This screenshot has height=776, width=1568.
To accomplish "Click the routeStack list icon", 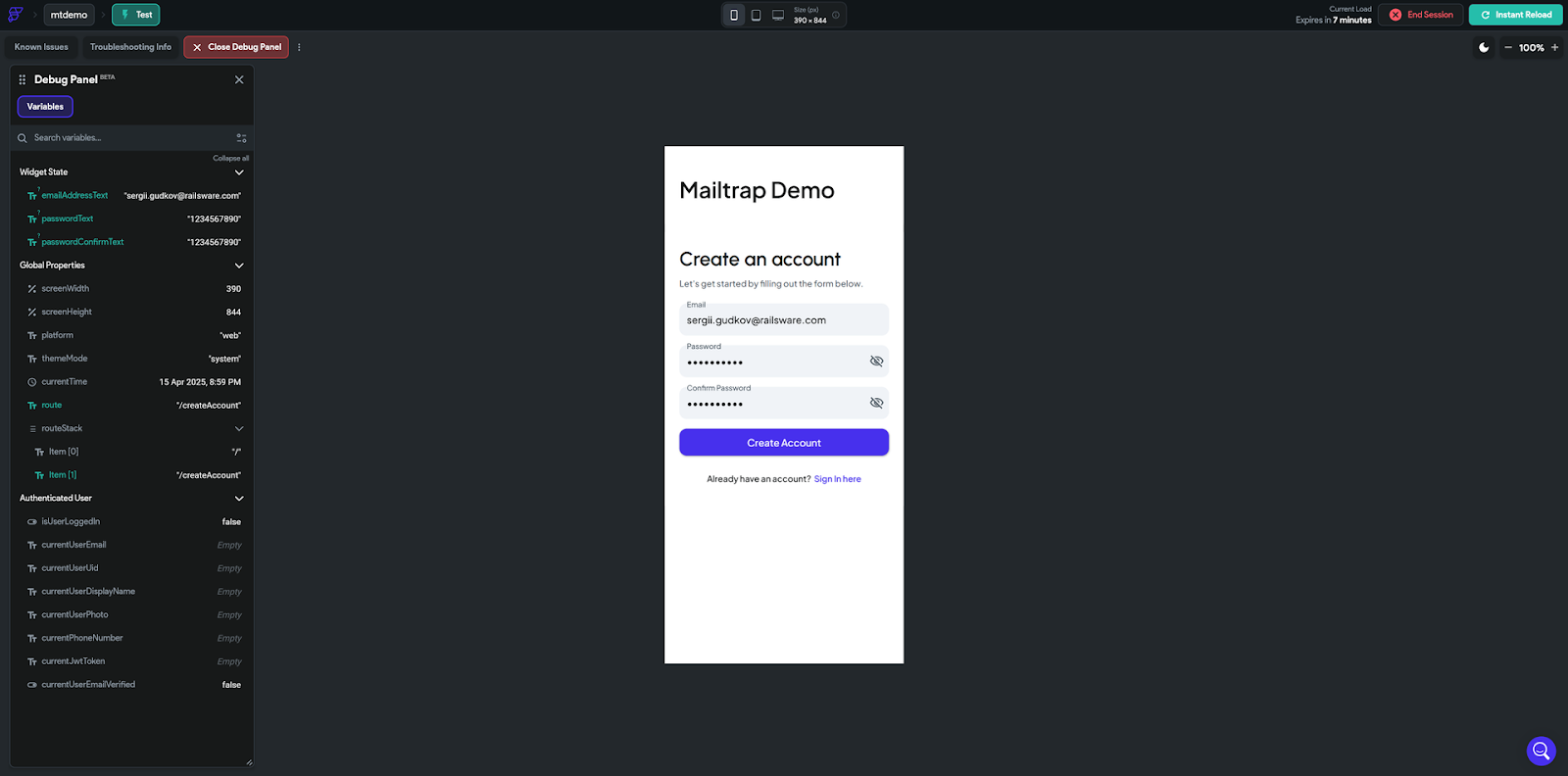I will click(32, 429).
